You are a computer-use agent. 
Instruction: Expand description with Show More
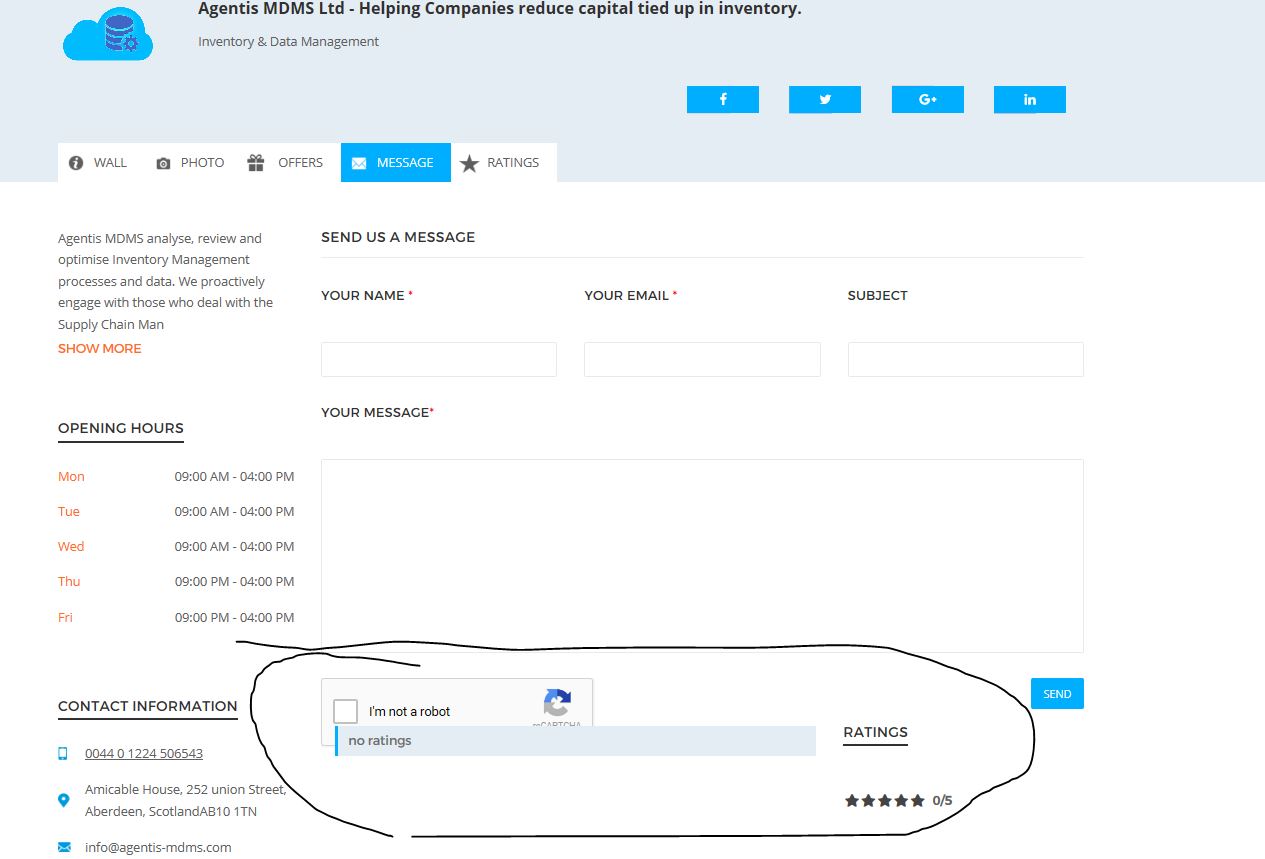point(100,348)
